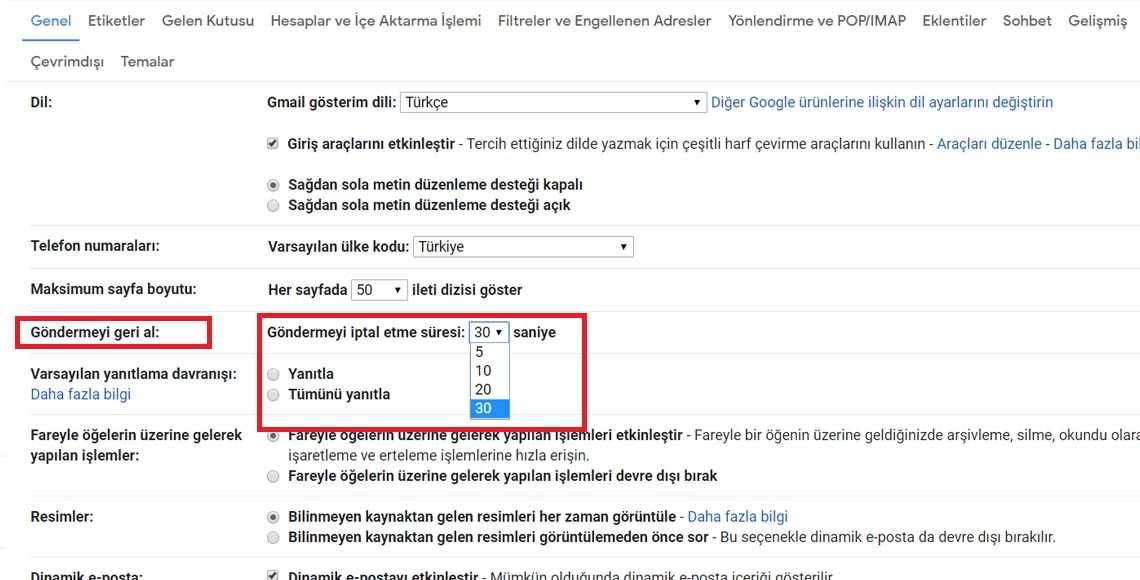The image size is (1140, 580).
Task: Go to Filtreler ve Engellenen Adresler tab
Action: tap(604, 20)
